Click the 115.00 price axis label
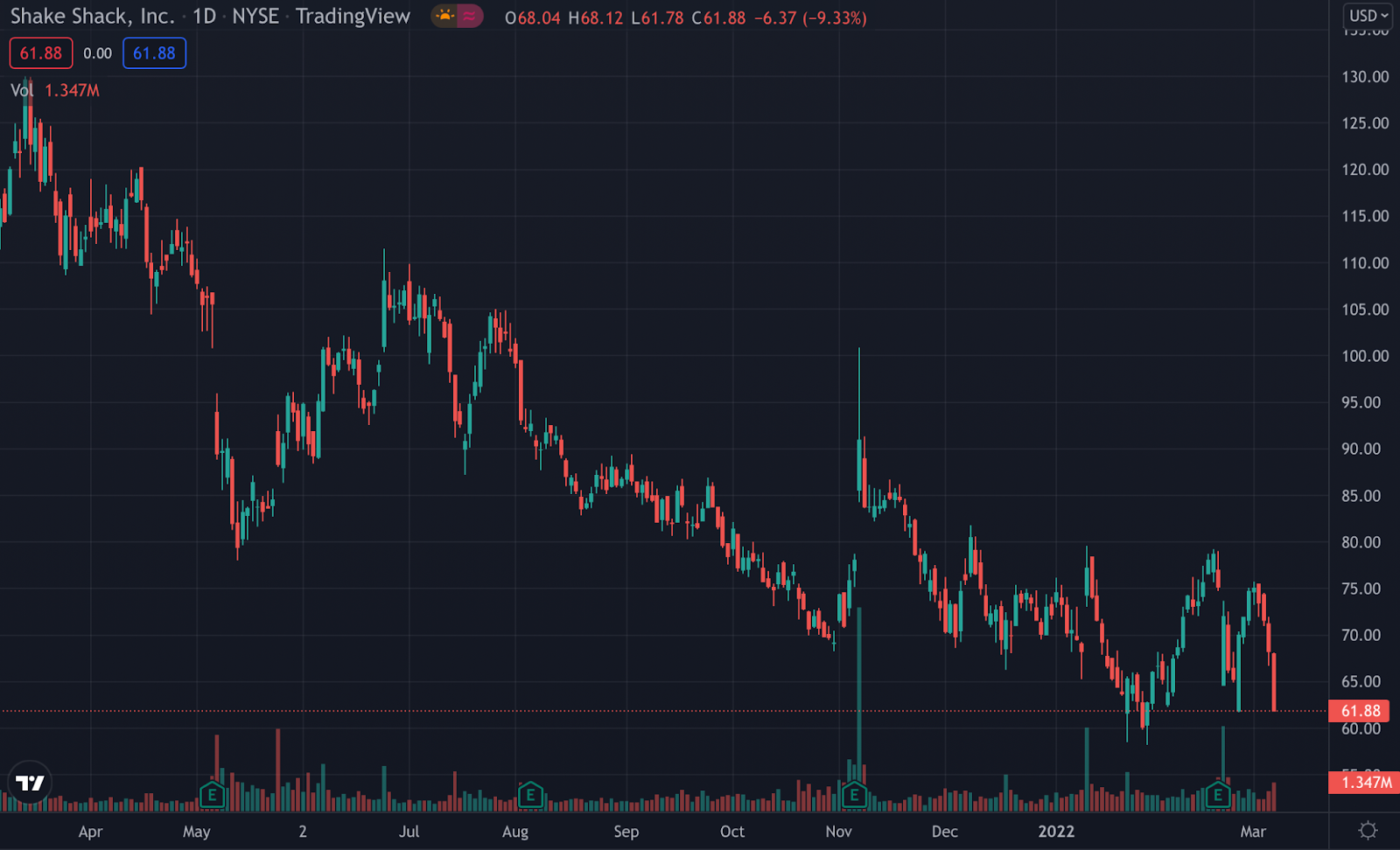 coord(1365,216)
